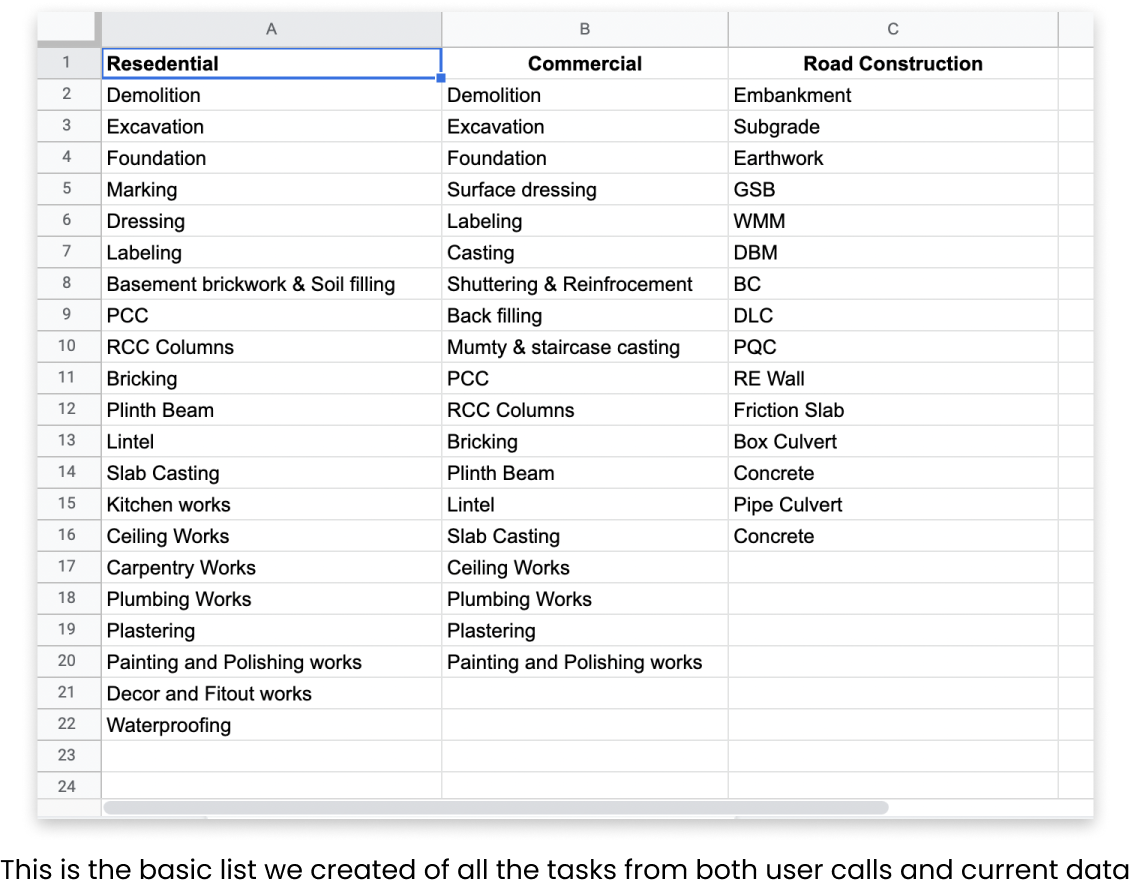Click the 'Road Construction' header cell

[892, 64]
